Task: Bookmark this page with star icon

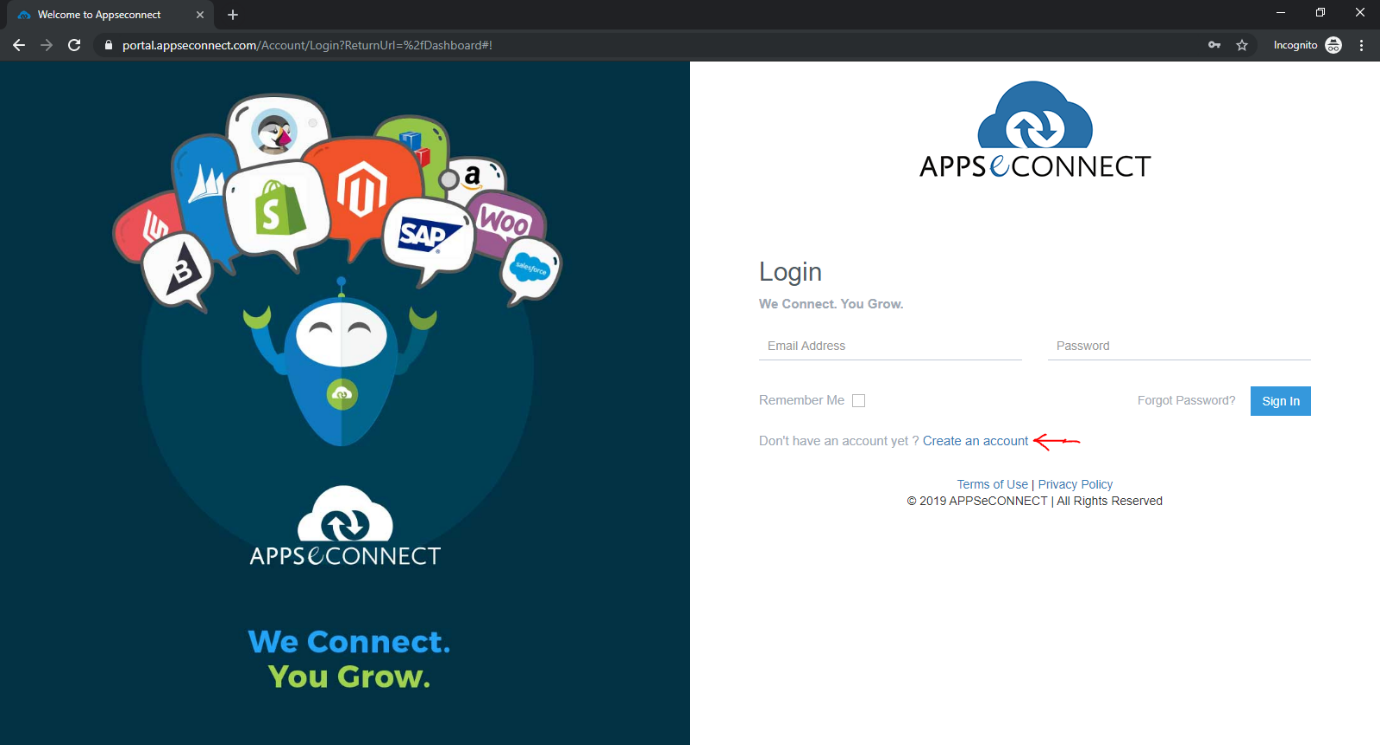Action: coord(1242,45)
